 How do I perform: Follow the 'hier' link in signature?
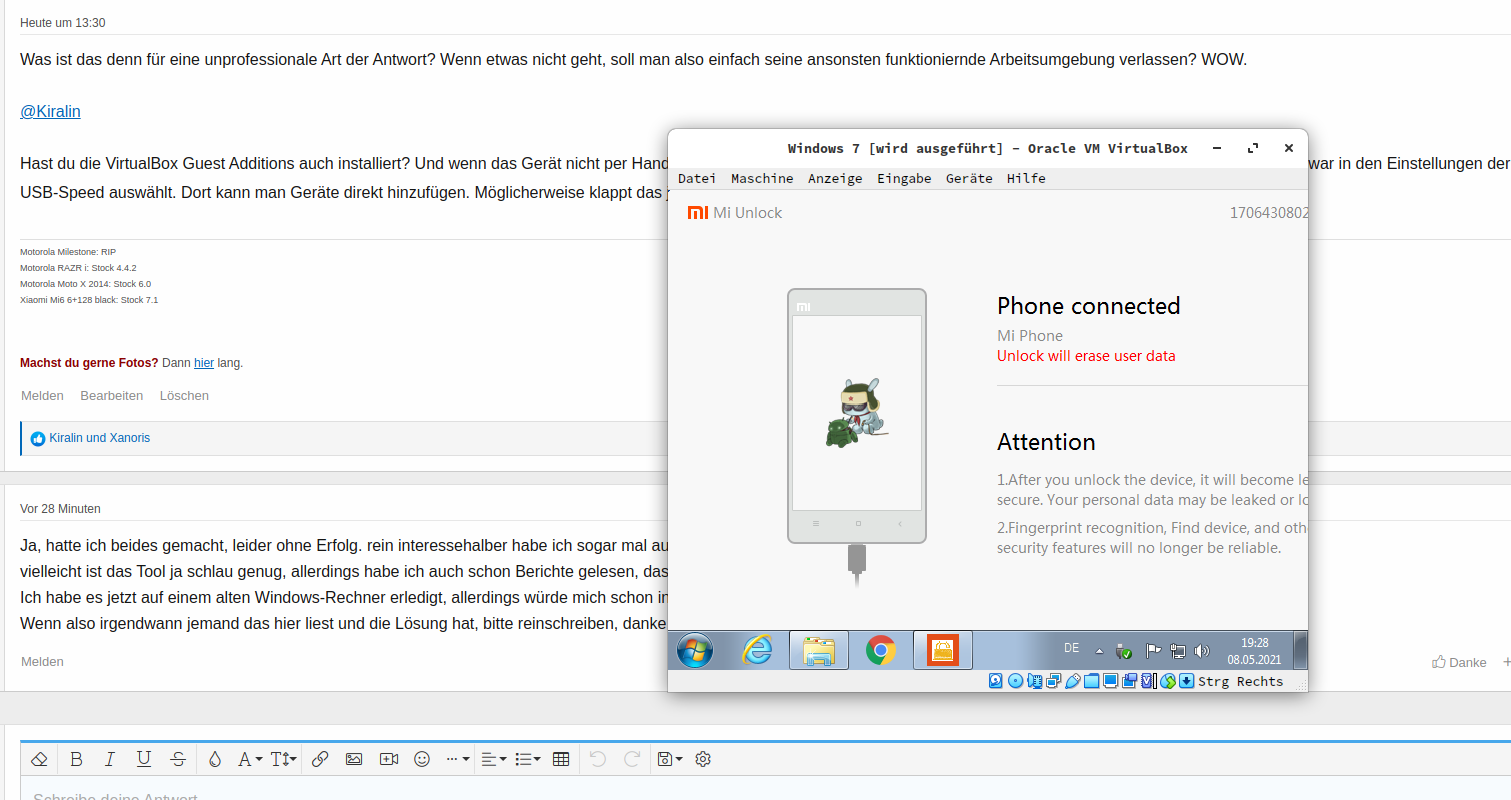point(204,363)
